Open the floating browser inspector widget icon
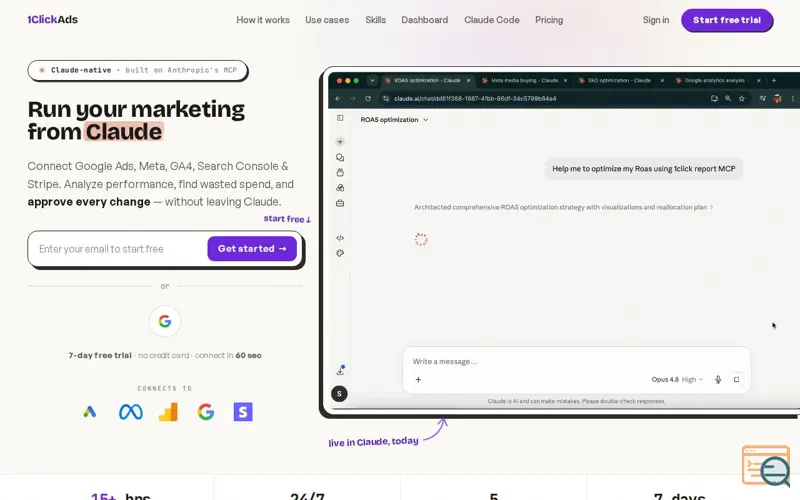The image size is (800, 500). click(766, 466)
